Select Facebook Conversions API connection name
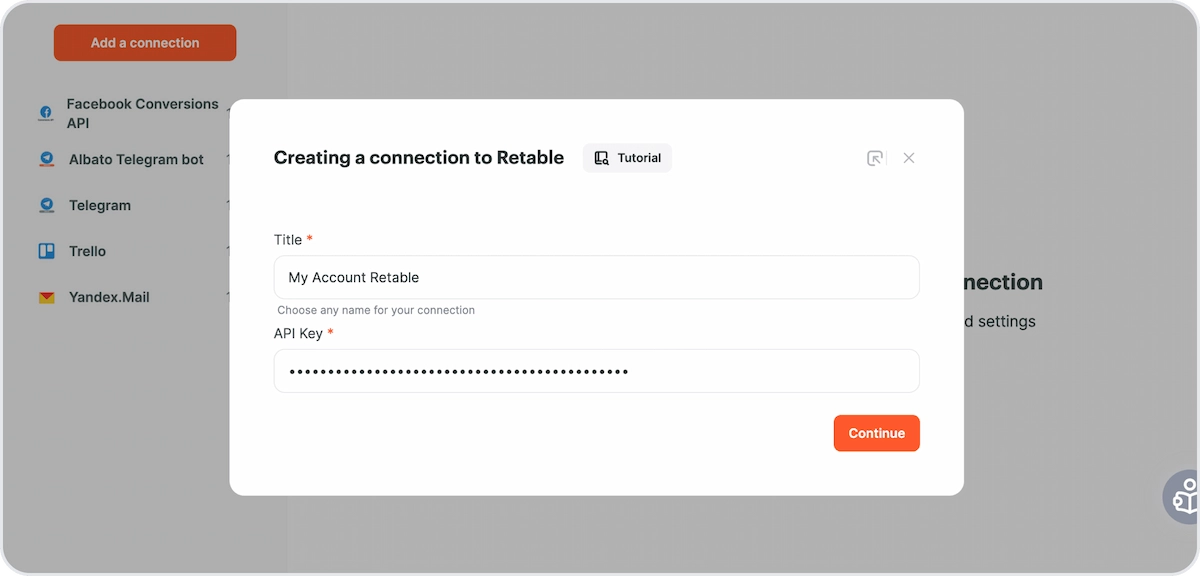This screenshot has height=576, width=1200. (x=142, y=113)
